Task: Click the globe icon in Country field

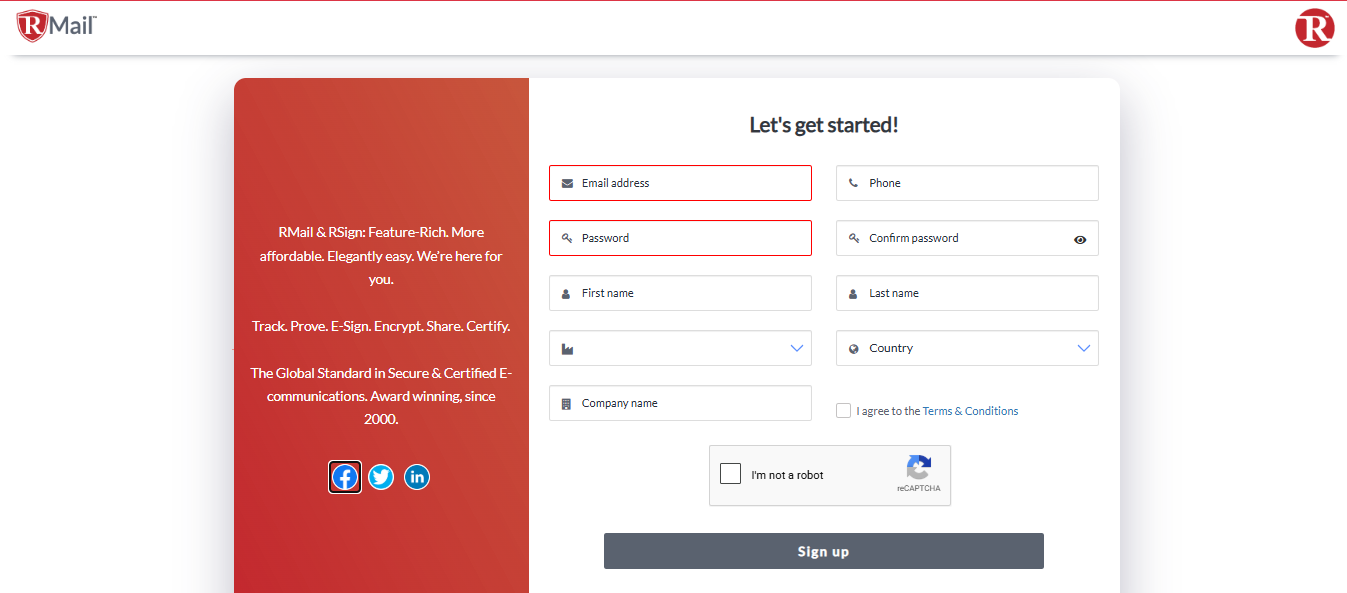Action: (x=854, y=349)
